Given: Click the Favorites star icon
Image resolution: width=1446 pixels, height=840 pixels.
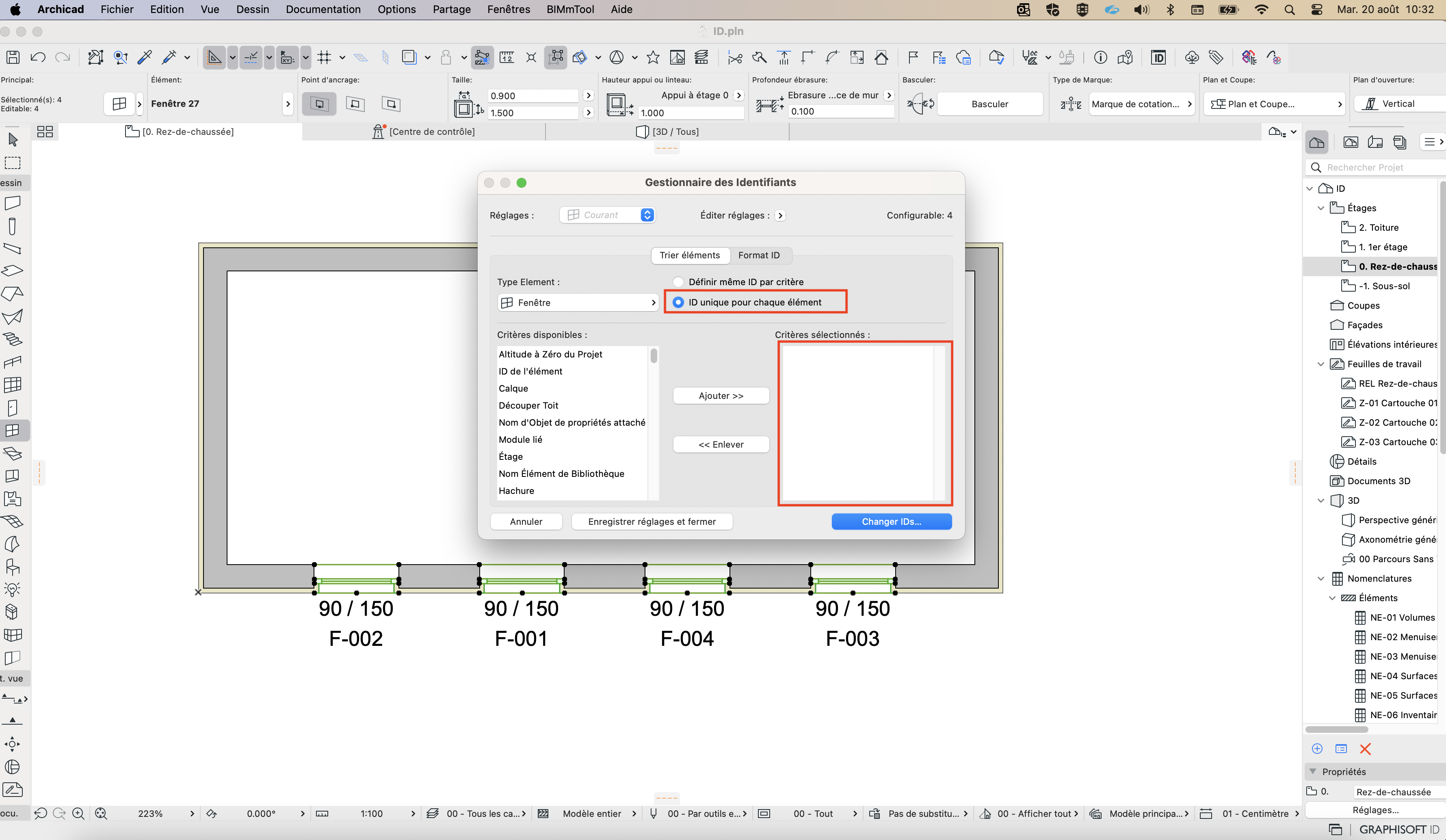Looking at the screenshot, I should click(x=652, y=57).
